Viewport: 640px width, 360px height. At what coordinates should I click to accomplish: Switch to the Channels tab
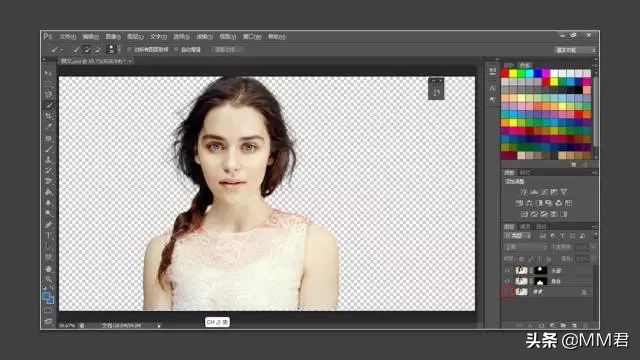(x=525, y=227)
